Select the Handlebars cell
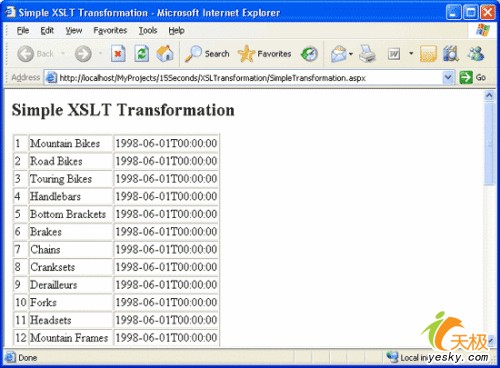 [71, 196]
